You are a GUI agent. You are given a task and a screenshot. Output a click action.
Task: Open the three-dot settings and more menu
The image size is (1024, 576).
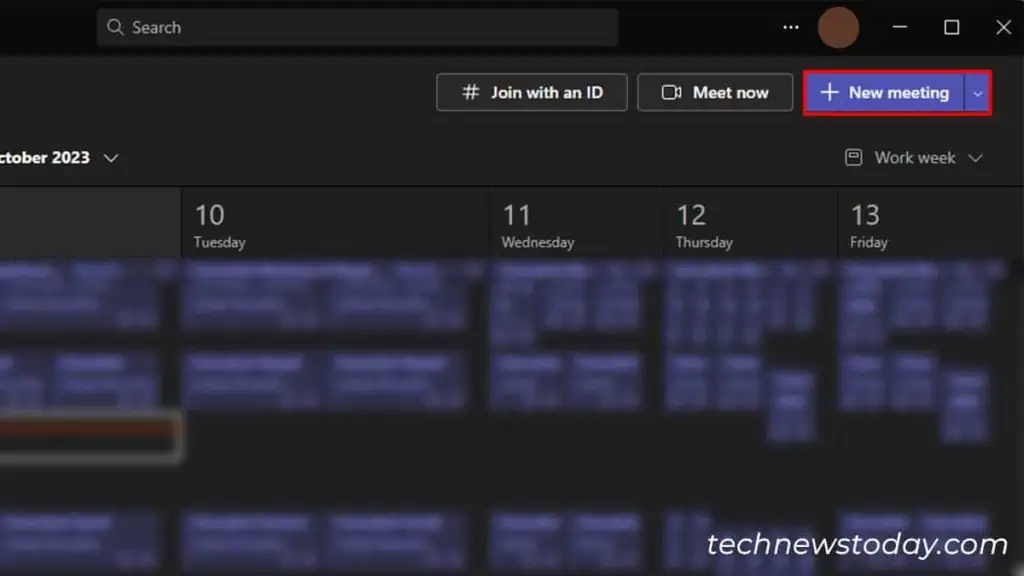click(x=791, y=27)
